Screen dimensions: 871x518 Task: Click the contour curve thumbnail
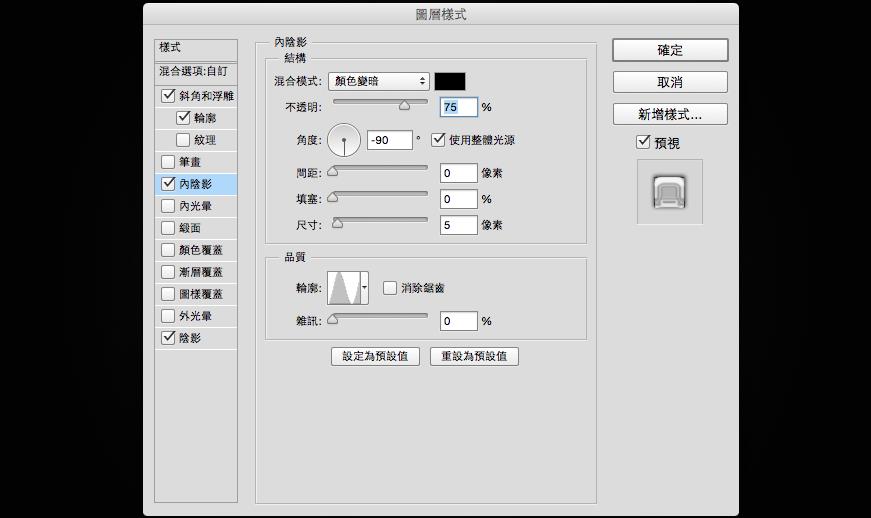coord(344,288)
